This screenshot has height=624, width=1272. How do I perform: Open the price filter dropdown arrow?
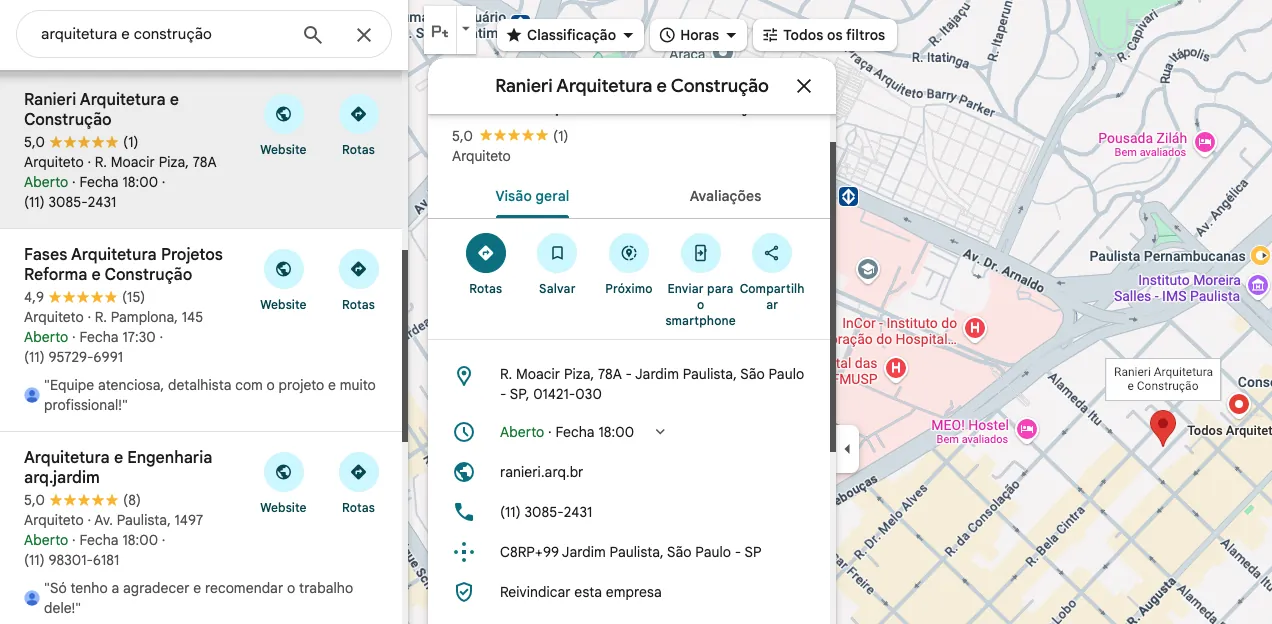tap(465, 30)
